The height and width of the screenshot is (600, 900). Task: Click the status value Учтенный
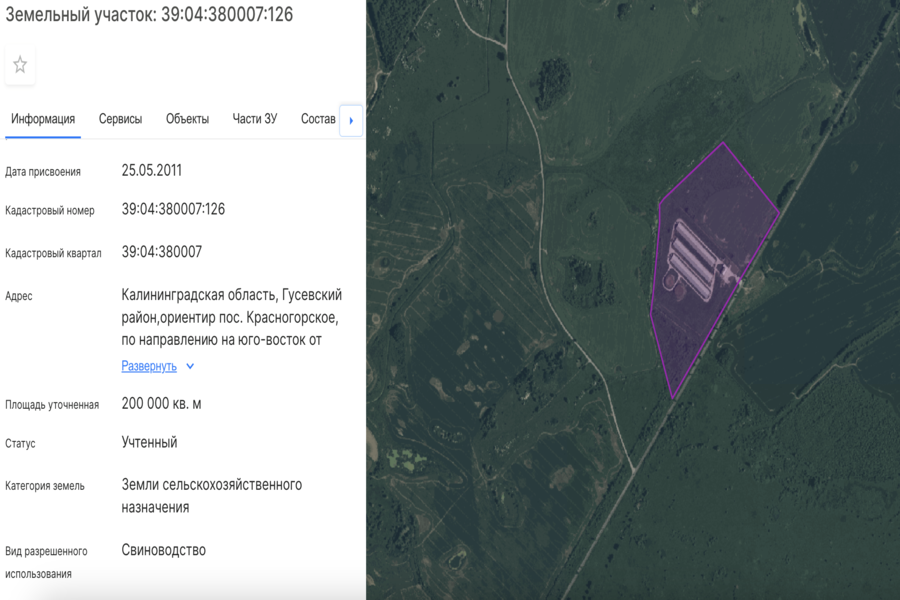pyautogui.click(x=147, y=441)
